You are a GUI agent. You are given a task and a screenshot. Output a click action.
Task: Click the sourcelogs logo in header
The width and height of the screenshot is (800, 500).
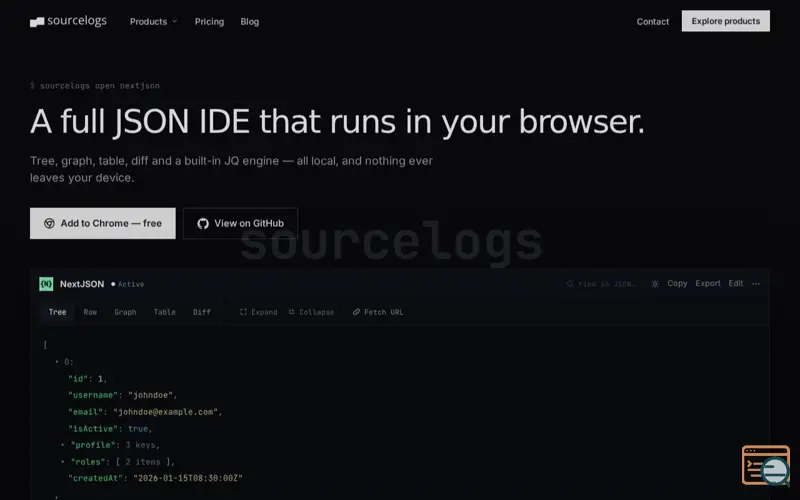[68, 21]
